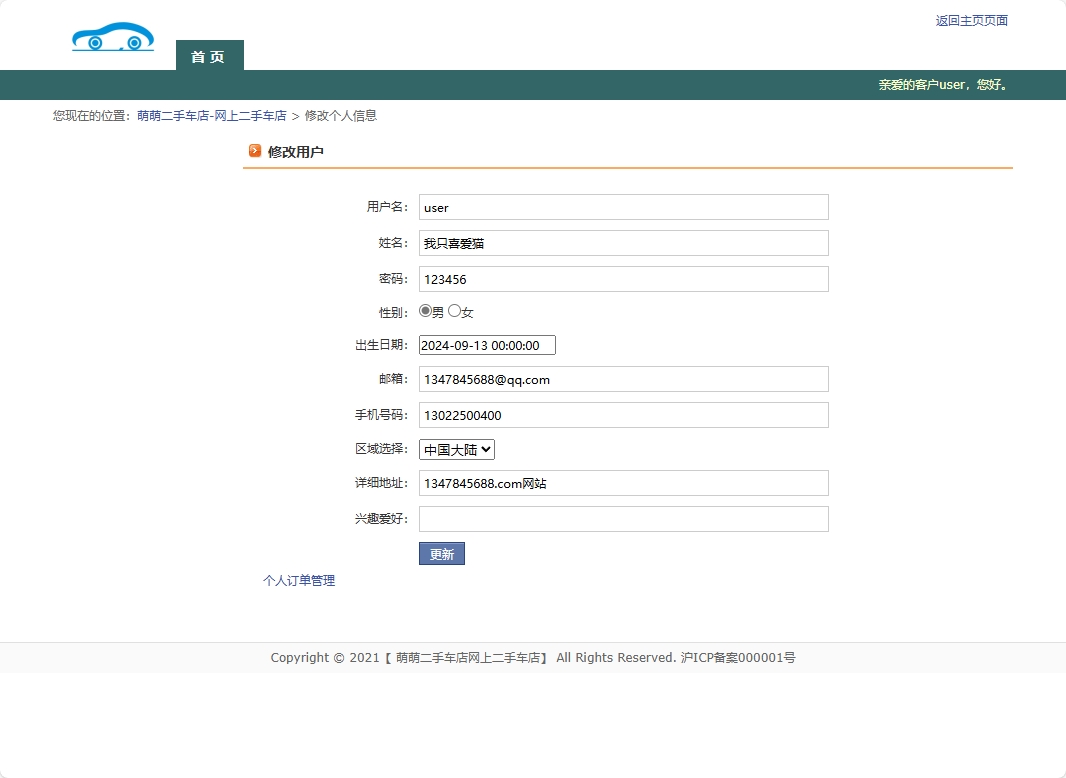Viewport: 1066px width, 778px height.
Task: Click the 修改用户 section heading
Action: (x=296, y=152)
